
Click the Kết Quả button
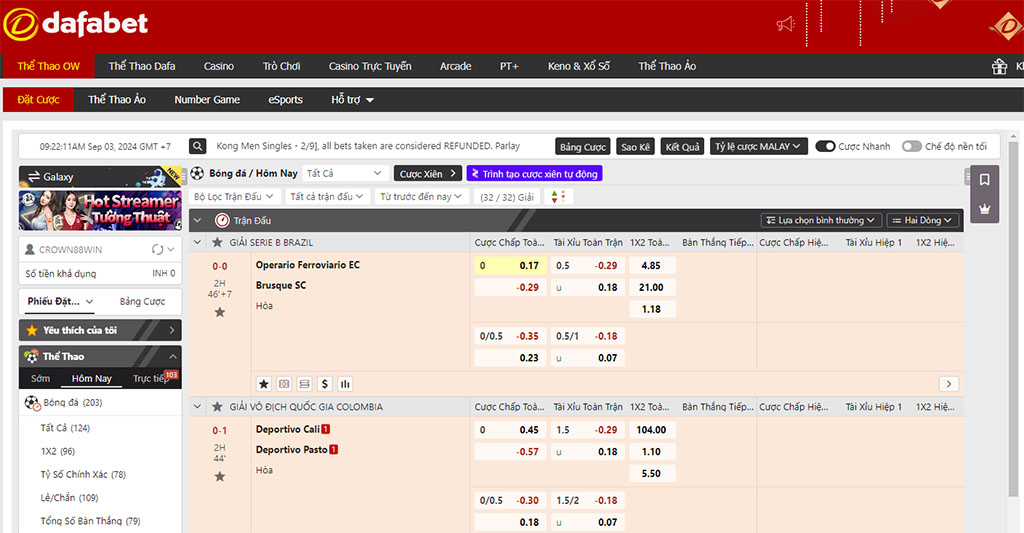(x=683, y=146)
